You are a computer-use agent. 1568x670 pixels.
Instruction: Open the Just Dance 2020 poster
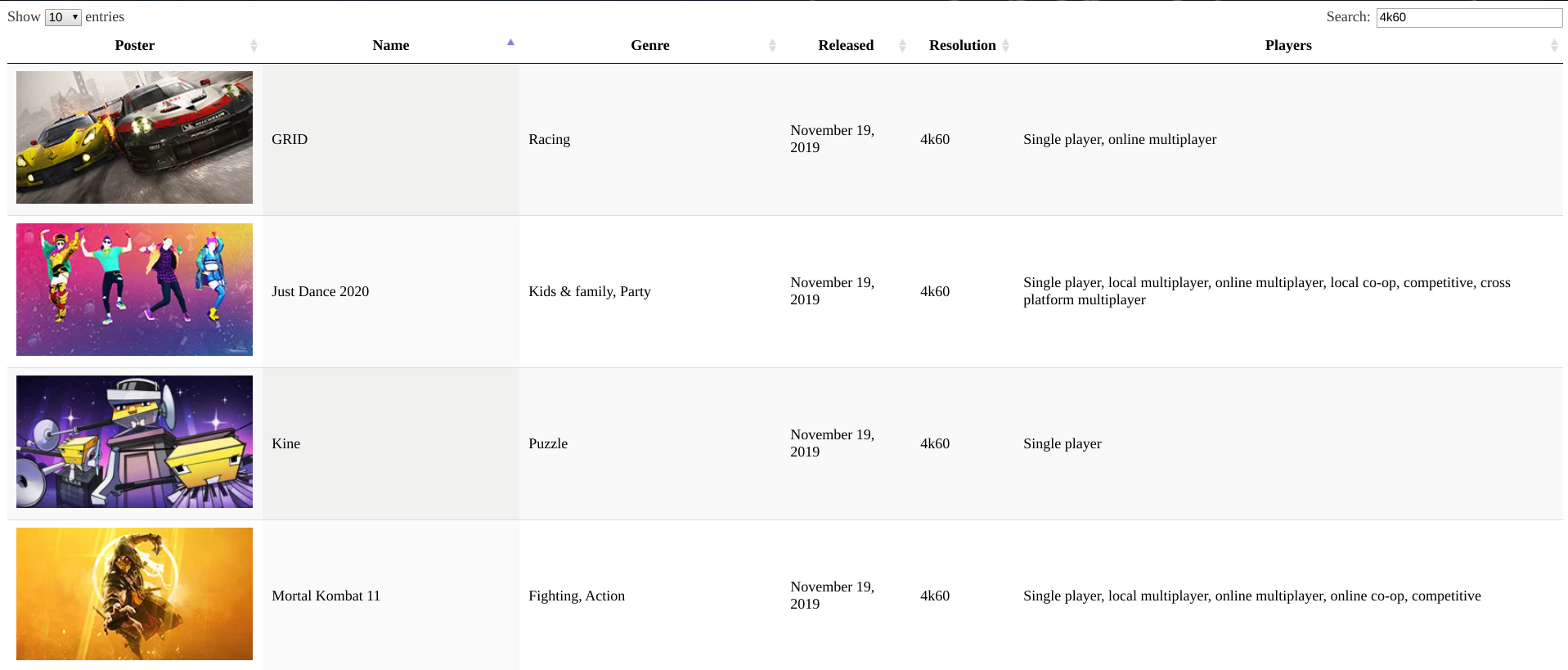click(x=134, y=290)
